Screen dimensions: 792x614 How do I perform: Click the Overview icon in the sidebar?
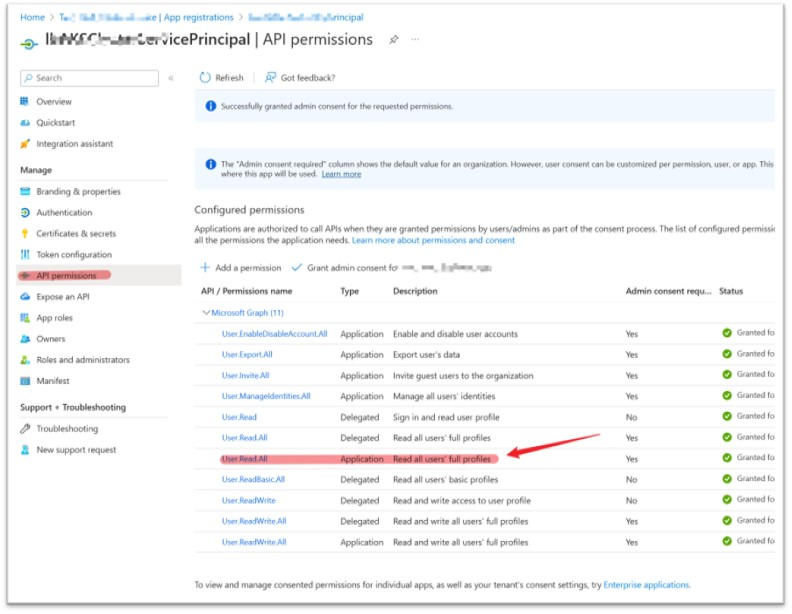click(26, 102)
